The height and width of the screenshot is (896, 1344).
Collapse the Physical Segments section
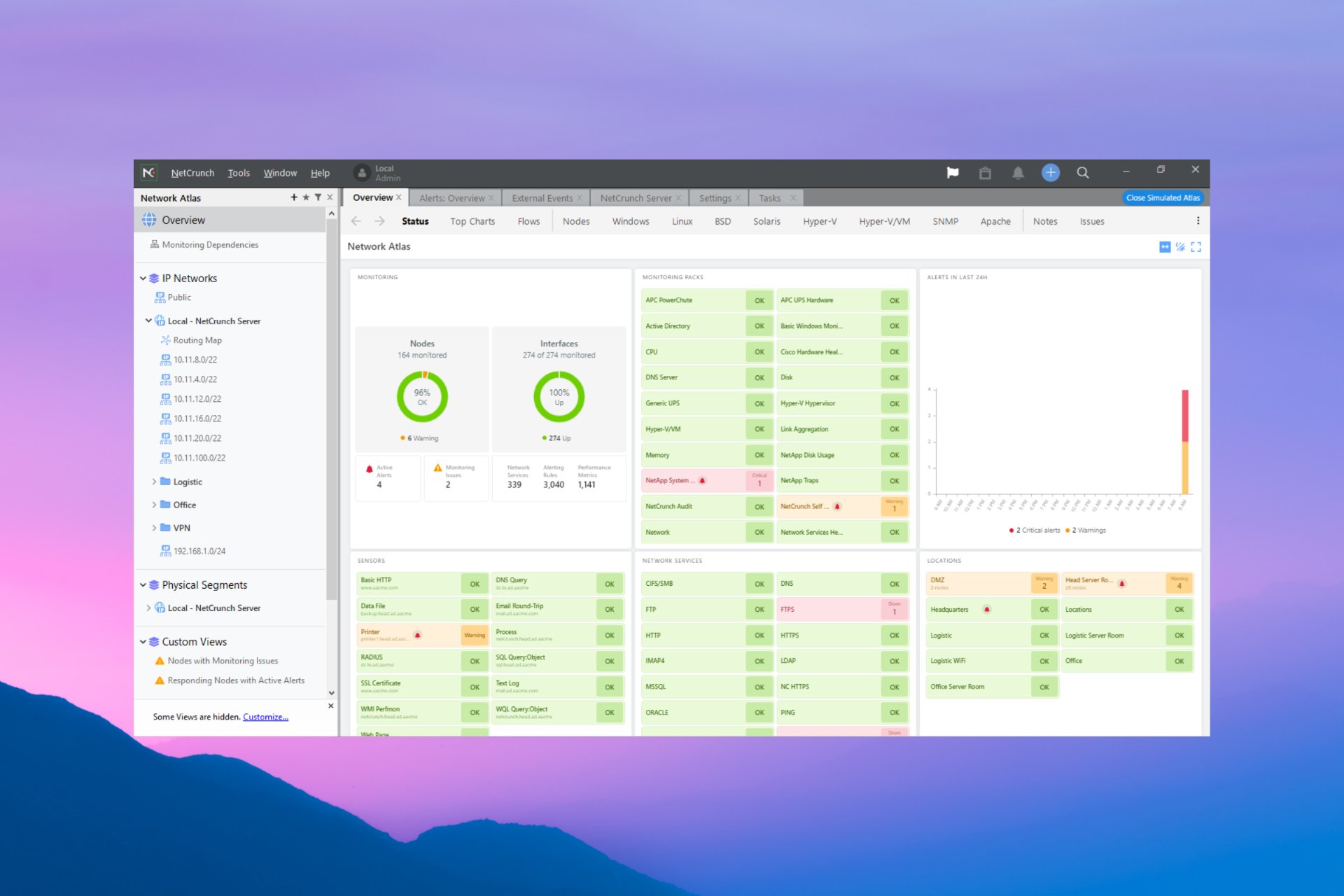[x=143, y=584]
